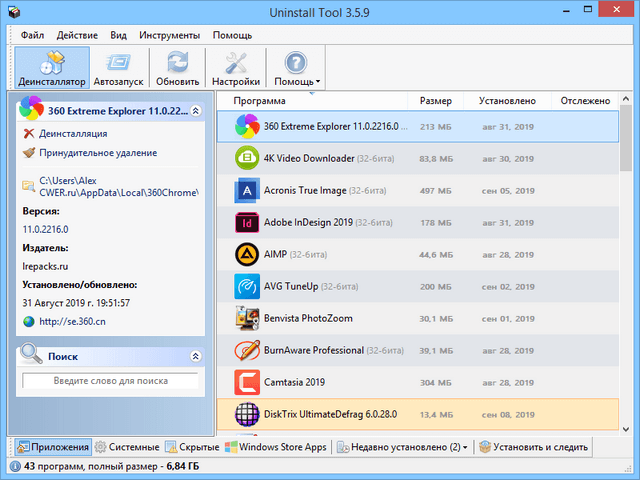Toggle the Приложения filter at bottom
Screen dimensions: 640x480
pyautogui.click(x=52, y=447)
